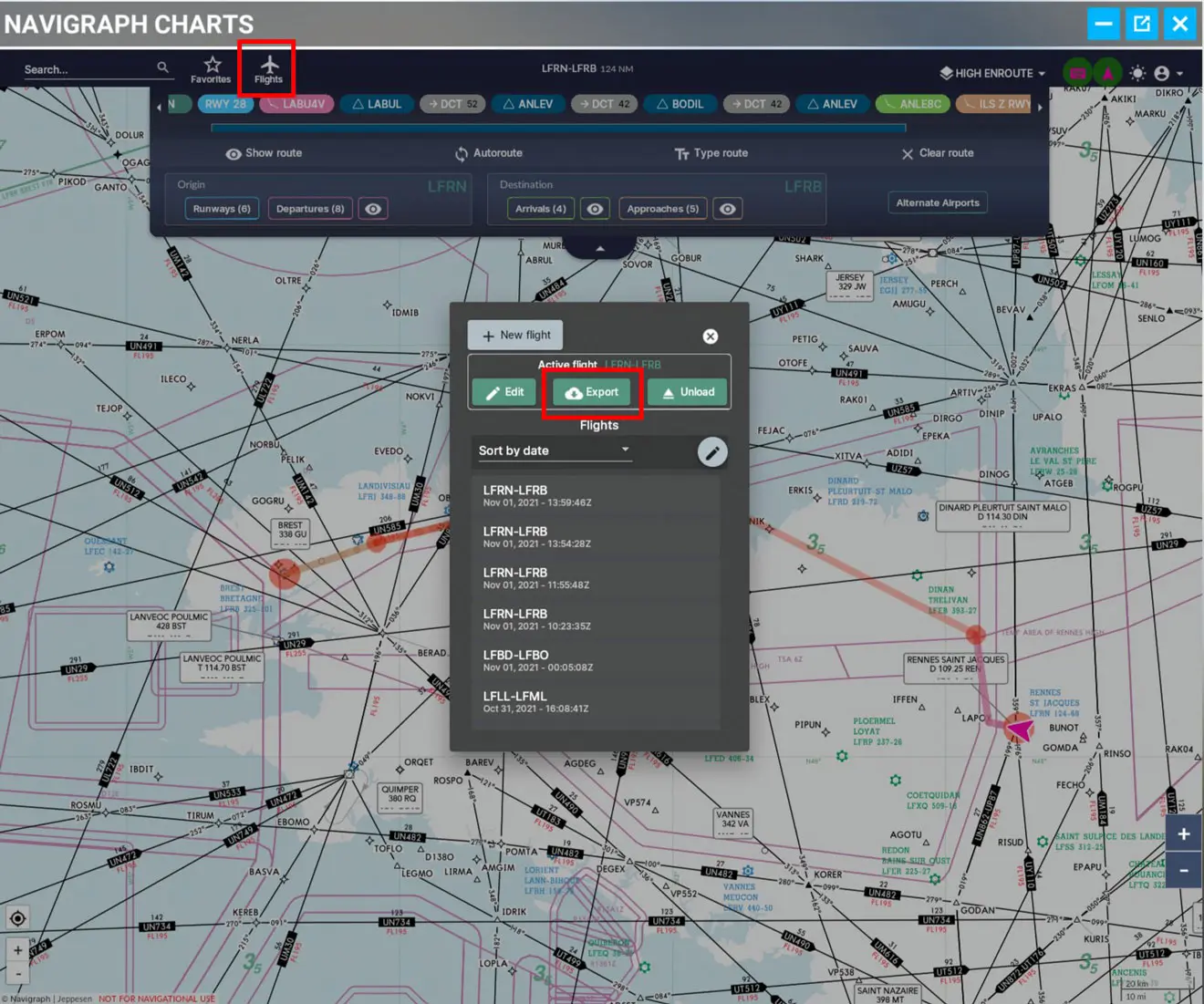Select the LABU4V departure chip

point(296,104)
